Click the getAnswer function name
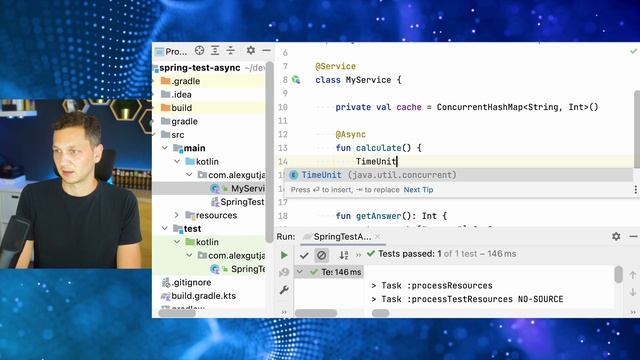The width and height of the screenshot is (640, 360). (x=378, y=216)
